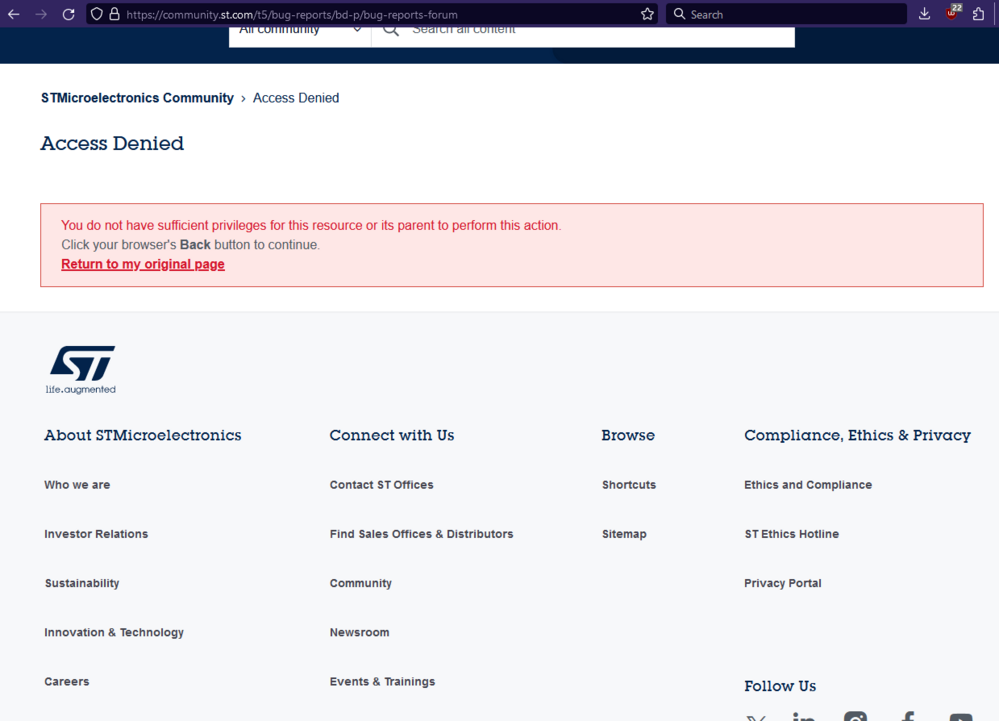The height and width of the screenshot is (721, 999).
Task: Focus the Search all content field
Action: click(583, 36)
